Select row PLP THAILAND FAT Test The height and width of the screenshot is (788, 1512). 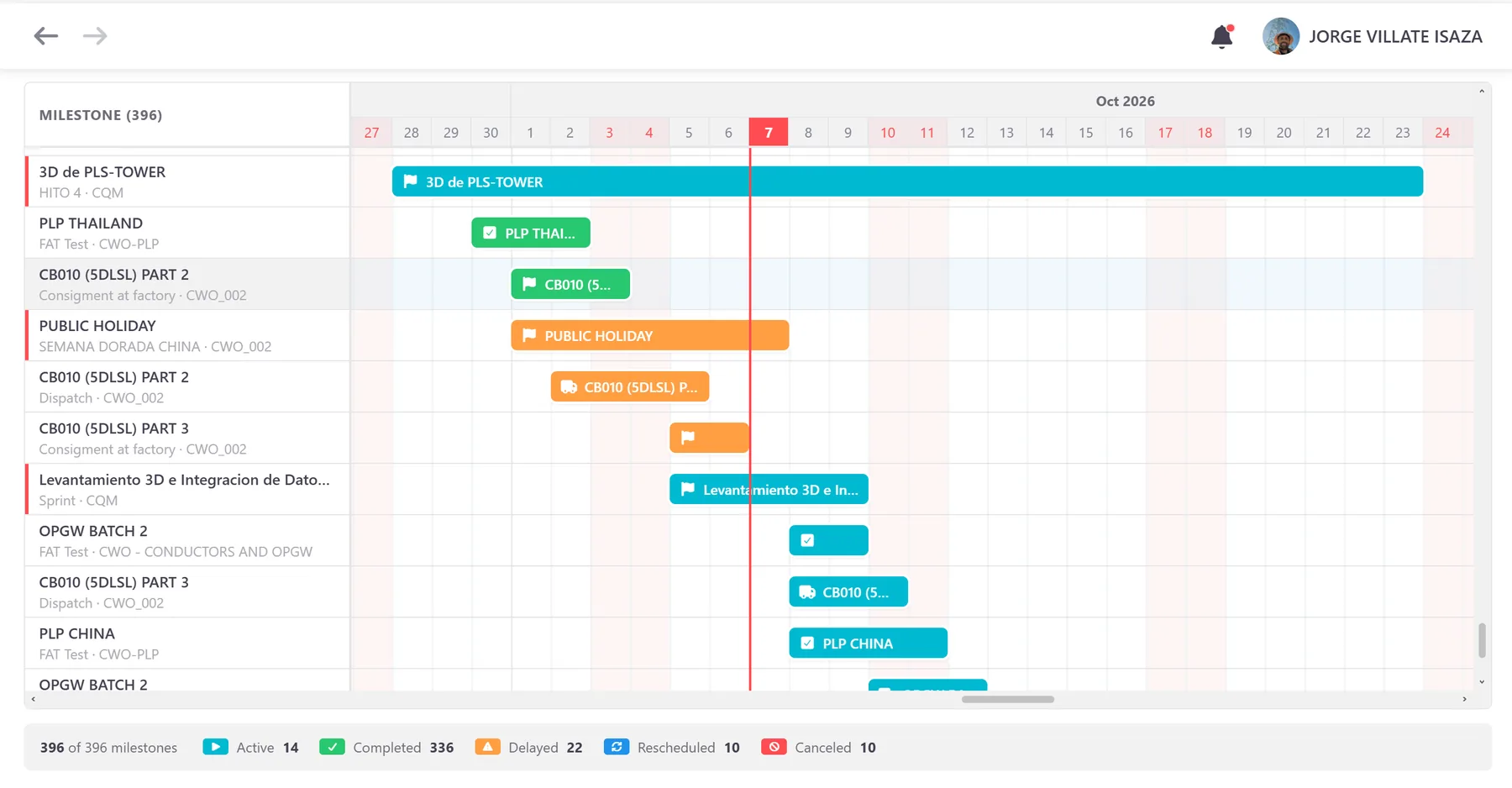187,233
